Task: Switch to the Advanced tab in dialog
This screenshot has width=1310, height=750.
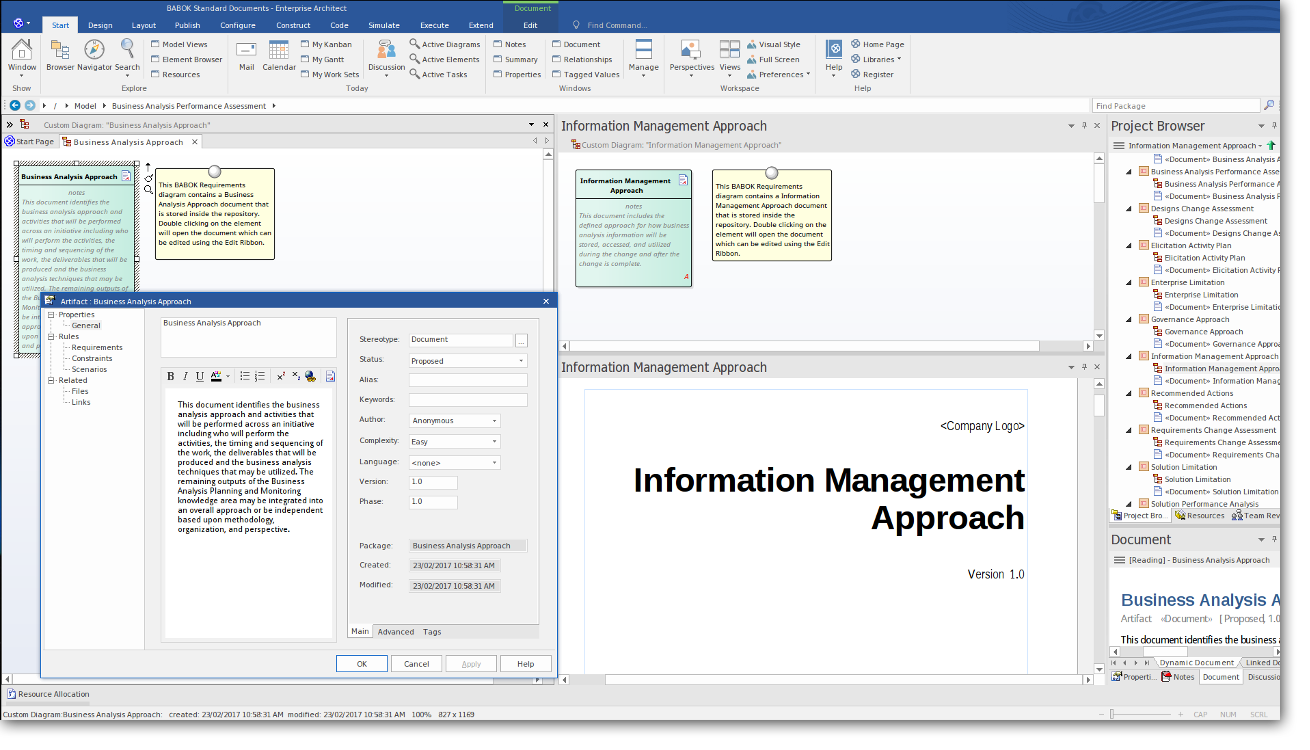Action: [x=395, y=632]
